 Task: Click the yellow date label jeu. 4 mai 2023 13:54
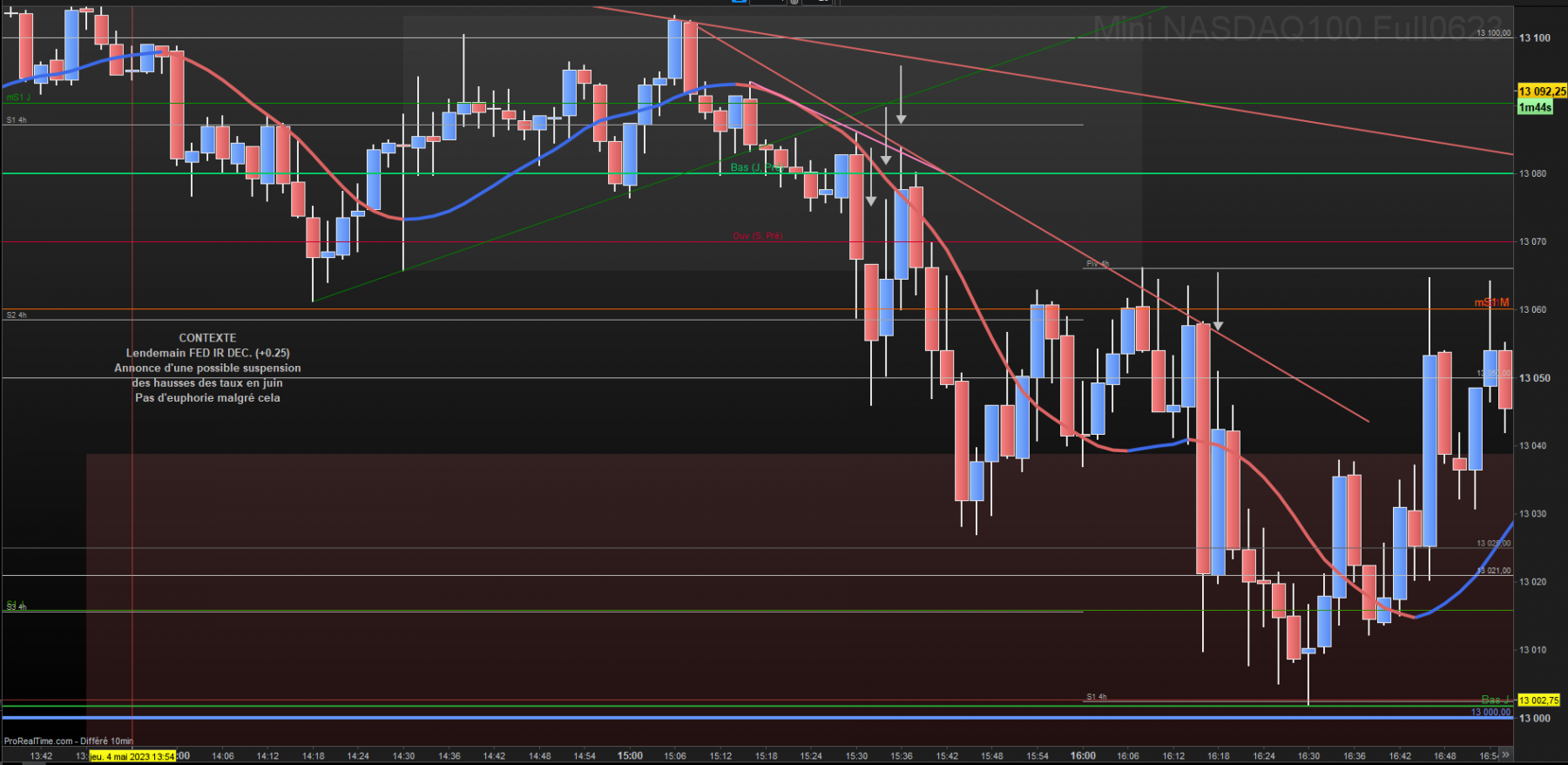(x=132, y=755)
